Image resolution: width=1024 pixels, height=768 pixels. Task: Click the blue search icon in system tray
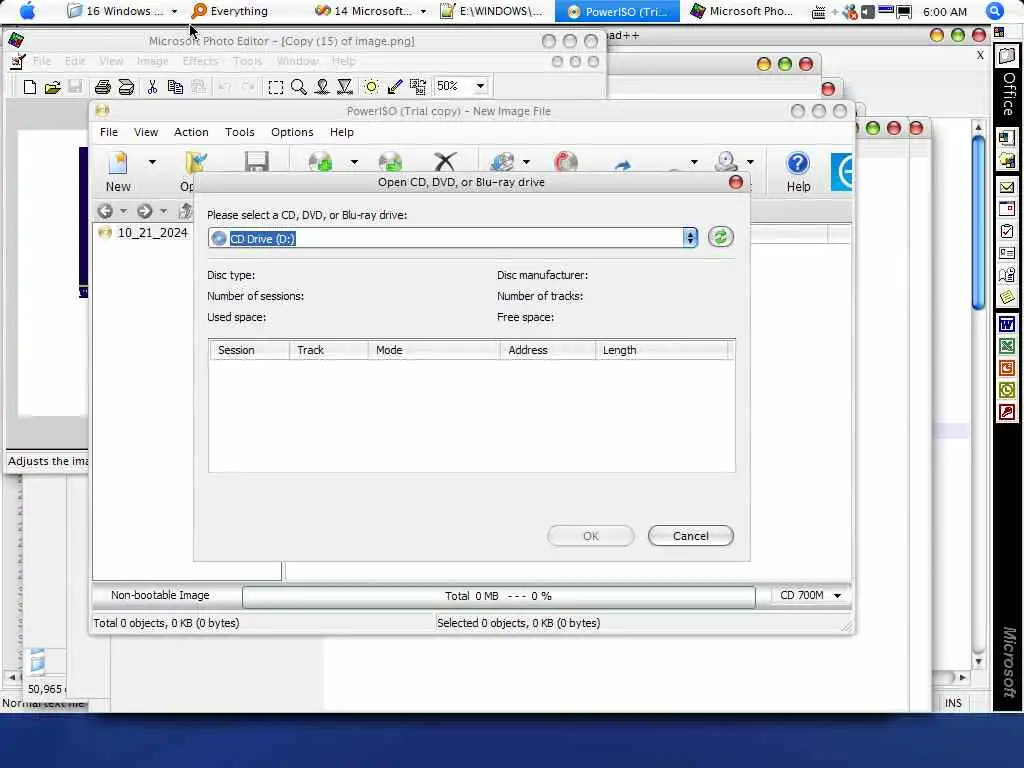point(994,11)
